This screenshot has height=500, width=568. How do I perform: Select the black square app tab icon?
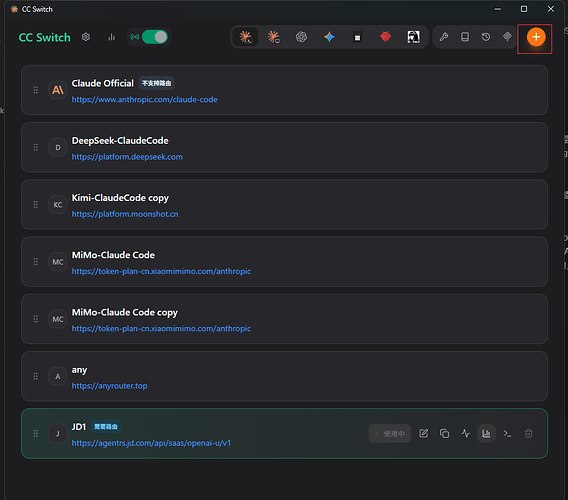[x=357, y=37]
